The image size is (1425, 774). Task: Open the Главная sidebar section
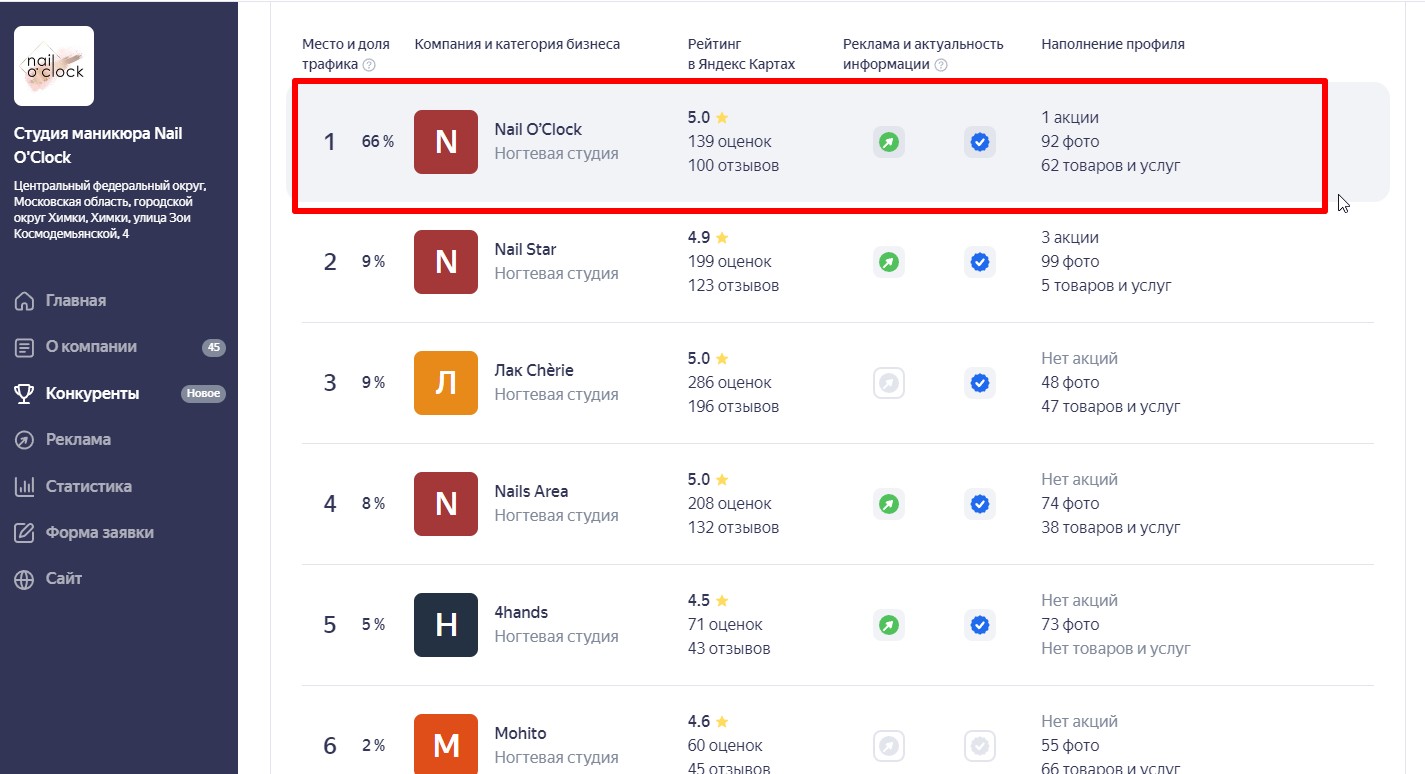point(75,301)
